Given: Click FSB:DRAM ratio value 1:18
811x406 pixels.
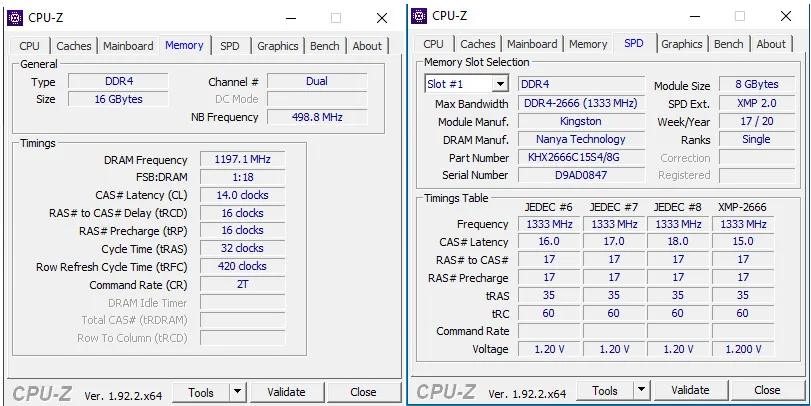Looking at the screenshot, I should pos(243,177).
